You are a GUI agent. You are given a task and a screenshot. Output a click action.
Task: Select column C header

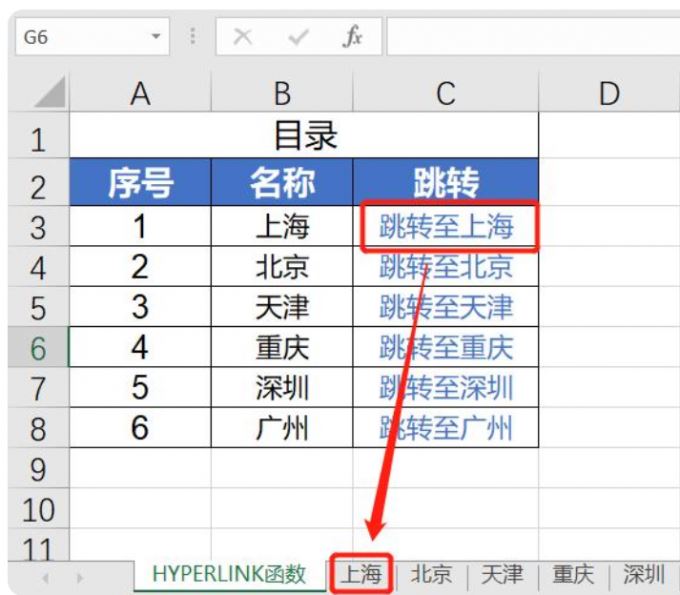click(446, 93)
